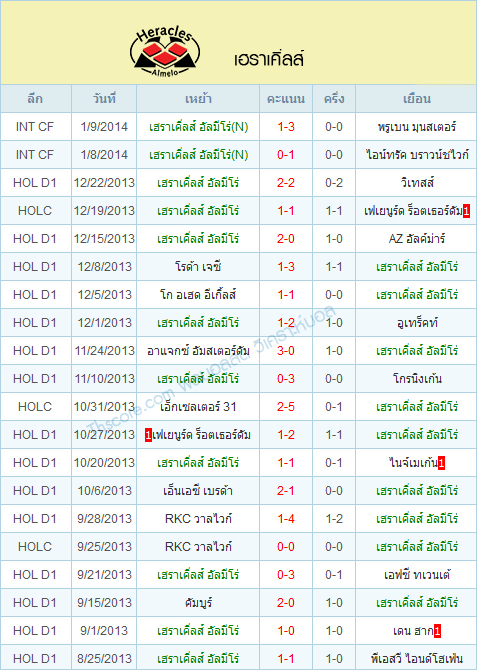Click the date 10/20/2013
The height and width of the screenshot is (670, 477).
[104, 463]
